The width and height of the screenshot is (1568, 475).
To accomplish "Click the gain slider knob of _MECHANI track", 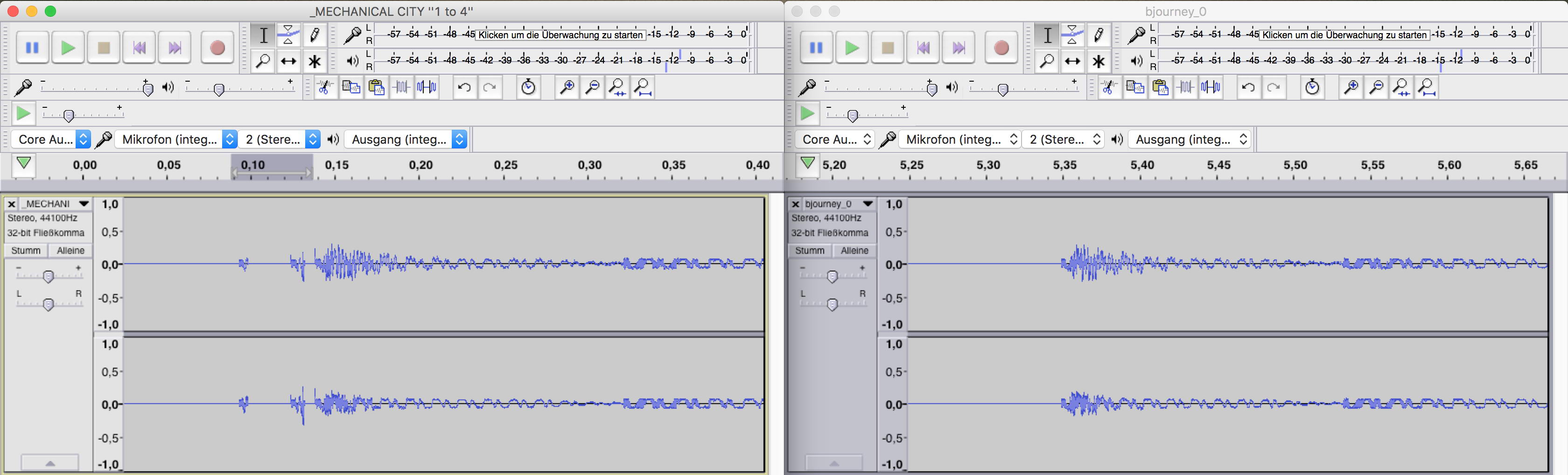I will point(49,277).
